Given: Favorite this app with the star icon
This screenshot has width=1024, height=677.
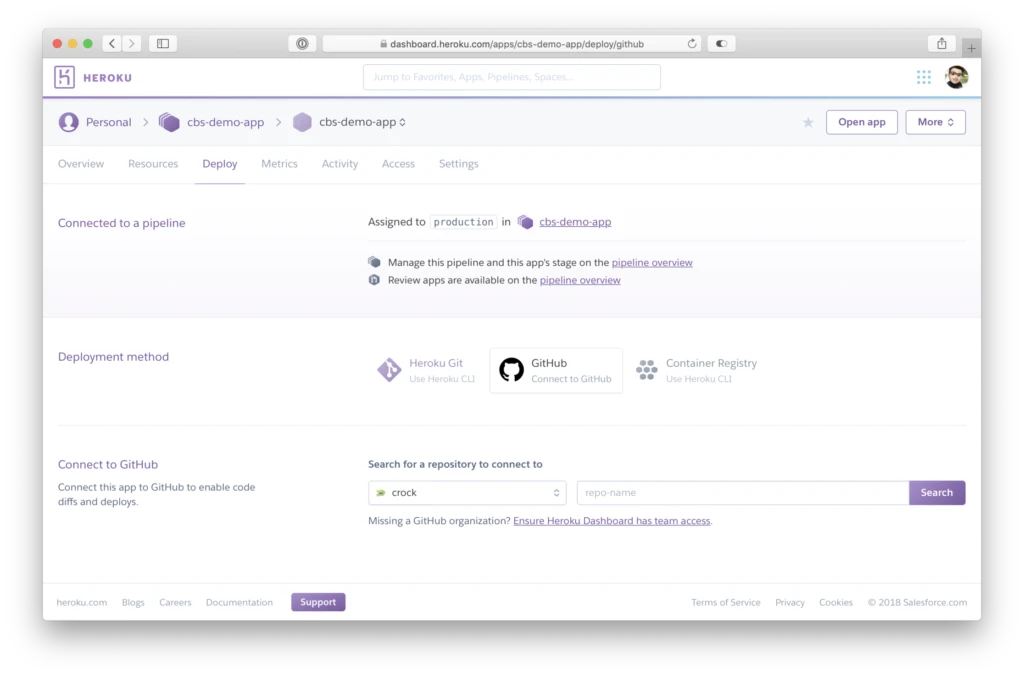Looking at the screenshot, I should point(808,122).
